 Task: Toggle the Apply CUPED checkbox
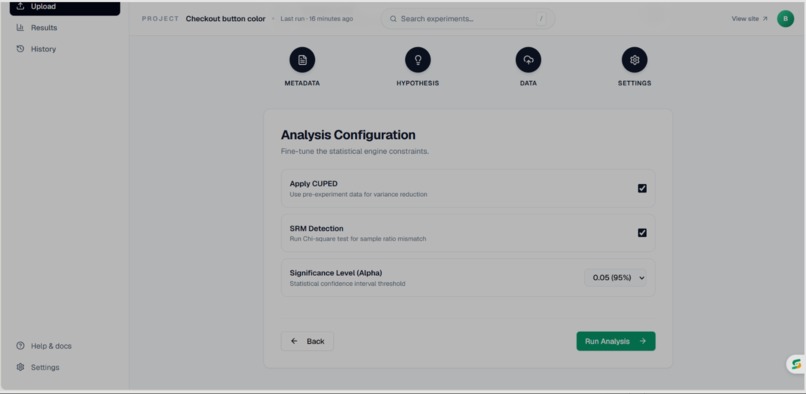pyautogui.click(x=642, y=188)
